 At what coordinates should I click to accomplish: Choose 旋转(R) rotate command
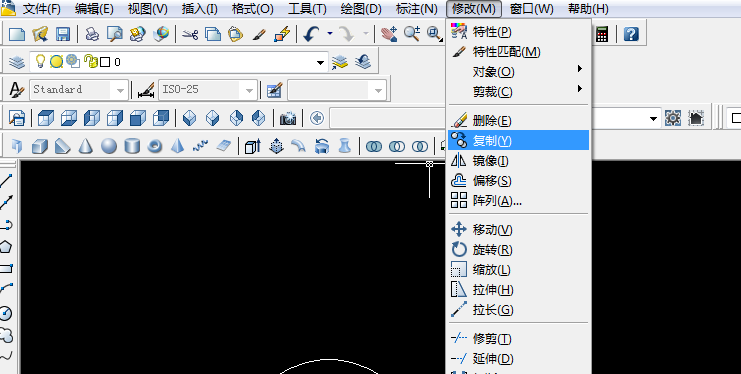click(x=518, y=250)
